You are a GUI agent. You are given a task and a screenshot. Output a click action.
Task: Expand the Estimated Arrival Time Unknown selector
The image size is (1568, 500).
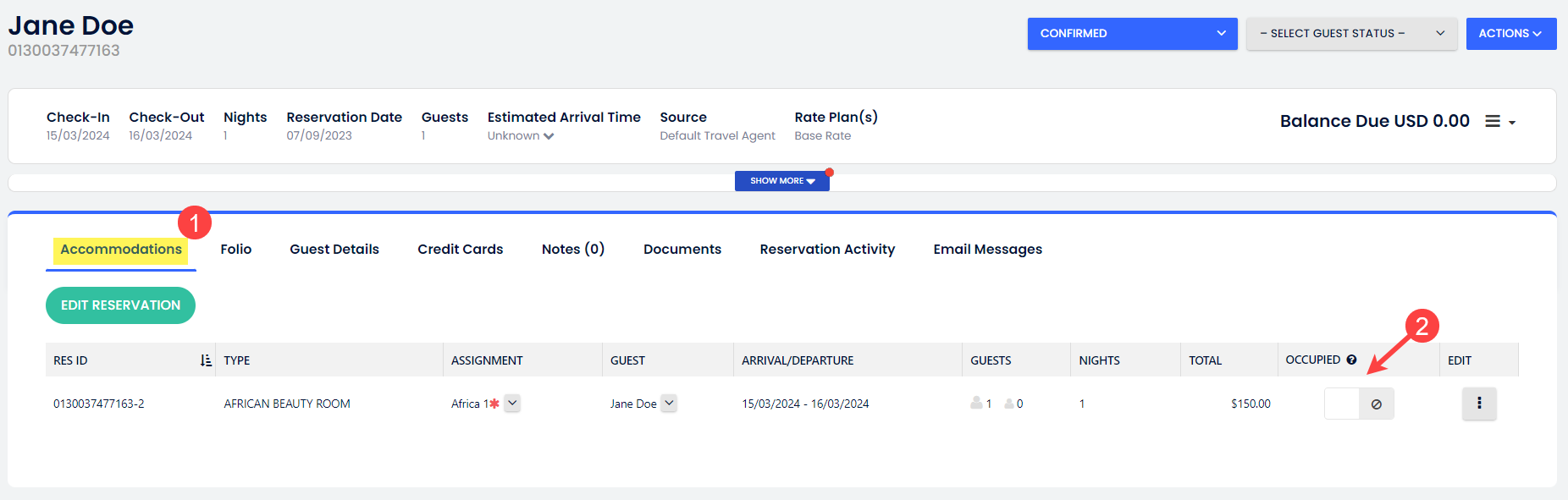tap(521, 136)
